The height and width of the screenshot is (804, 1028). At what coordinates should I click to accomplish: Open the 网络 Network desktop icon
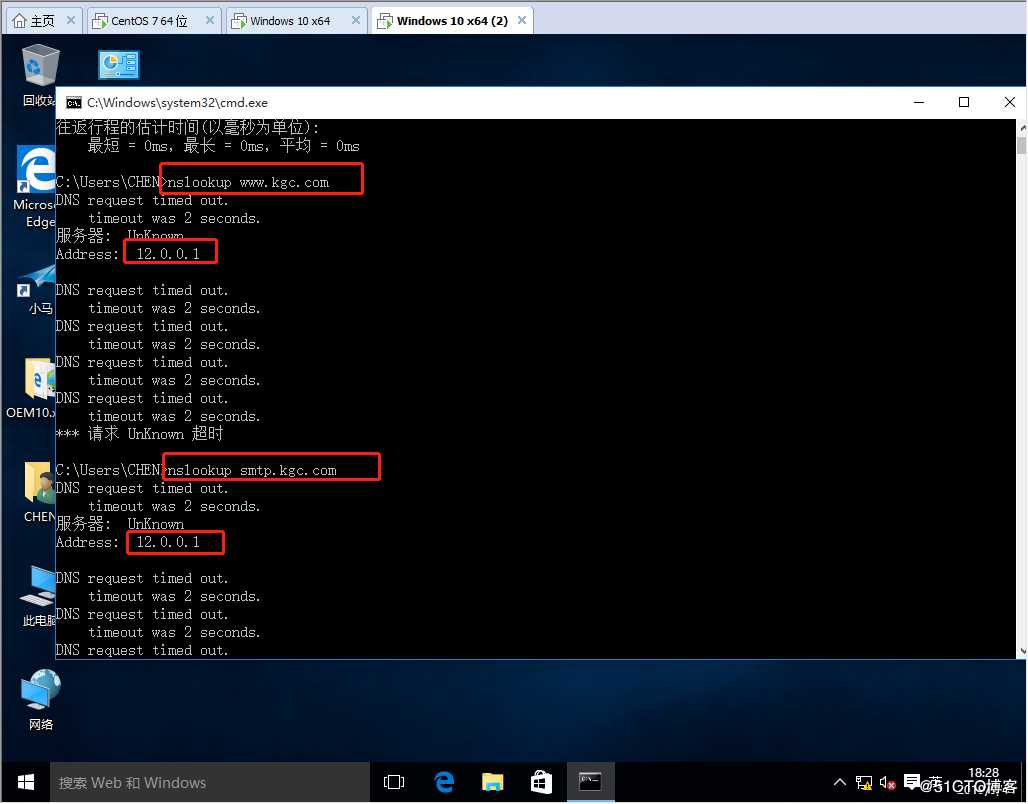(41, 700)
